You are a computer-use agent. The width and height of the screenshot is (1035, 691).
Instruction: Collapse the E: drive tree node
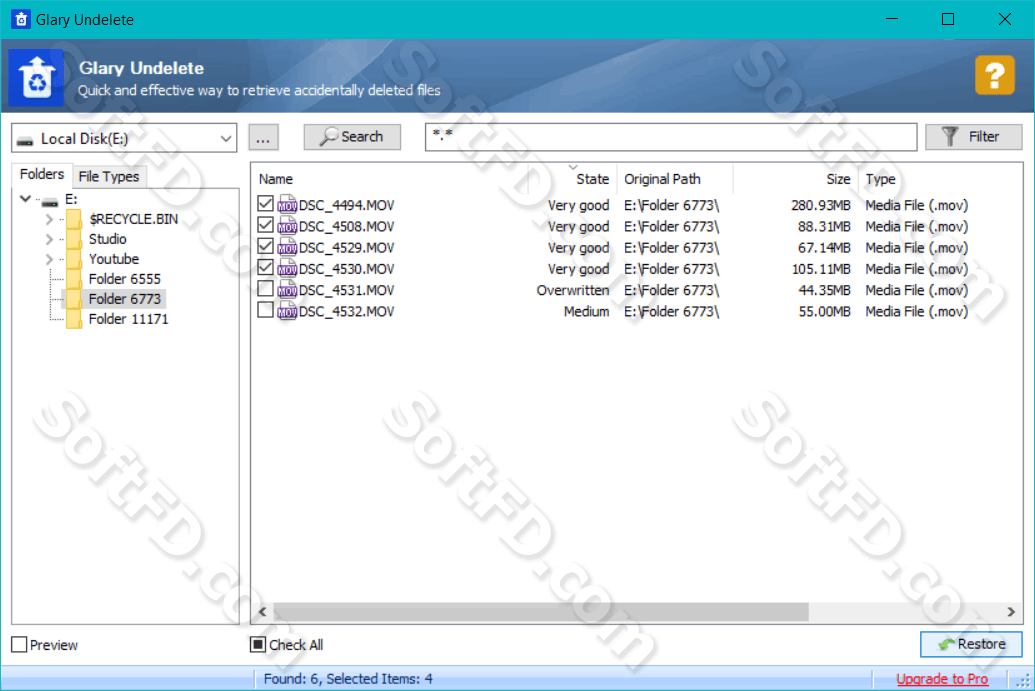[x=25, y=199]
